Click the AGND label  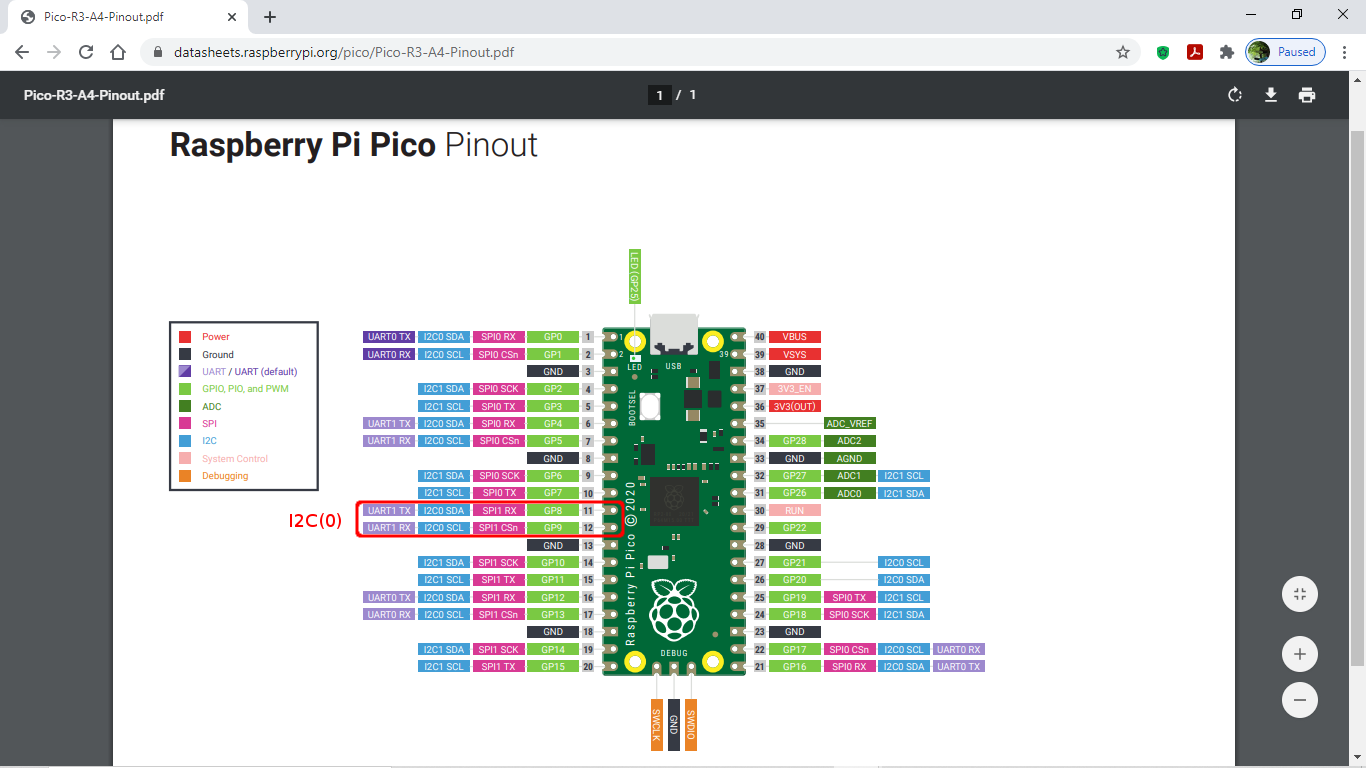pos(850,458)
